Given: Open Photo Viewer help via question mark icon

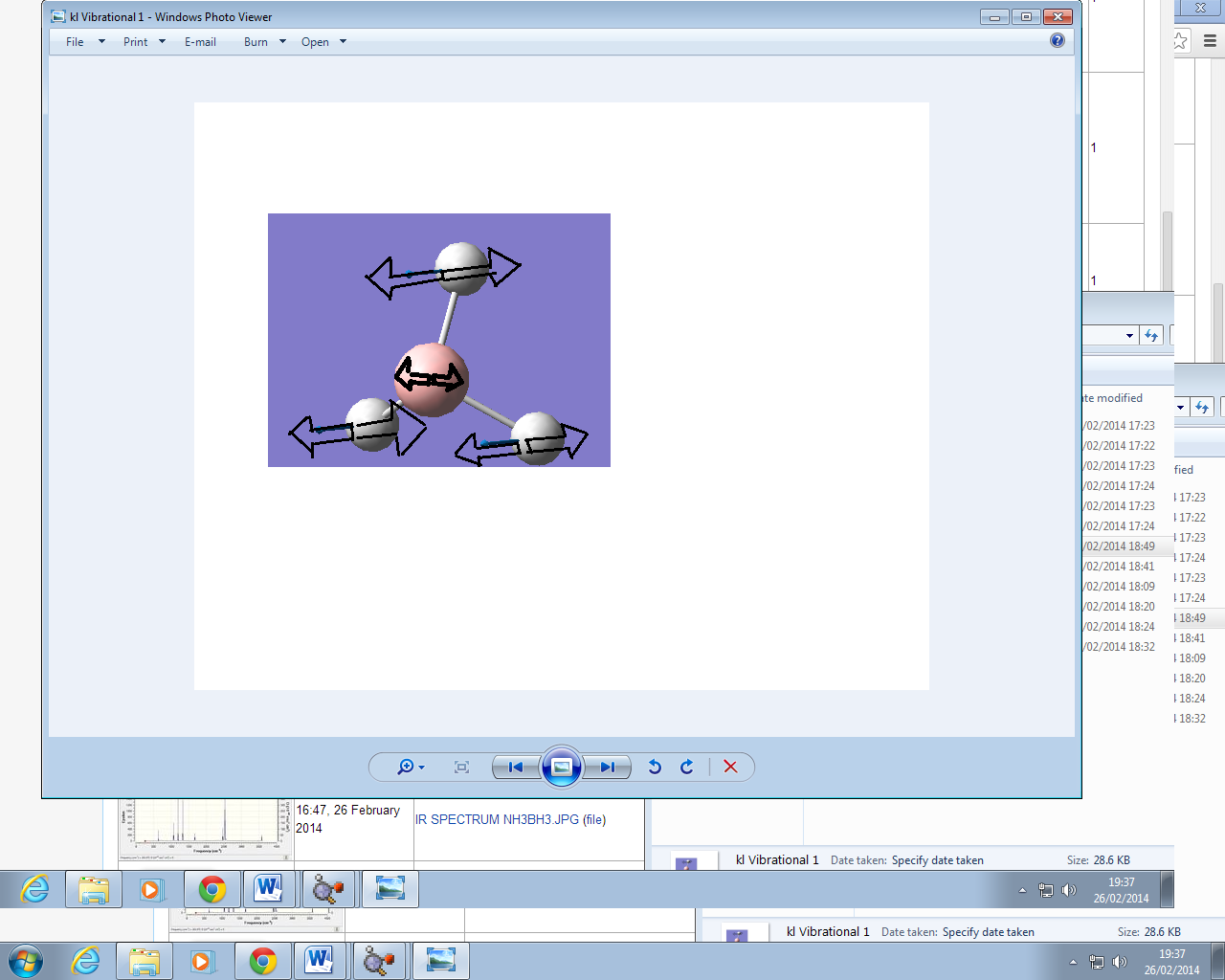Looking at the screenshot, I should point(1058,40).
